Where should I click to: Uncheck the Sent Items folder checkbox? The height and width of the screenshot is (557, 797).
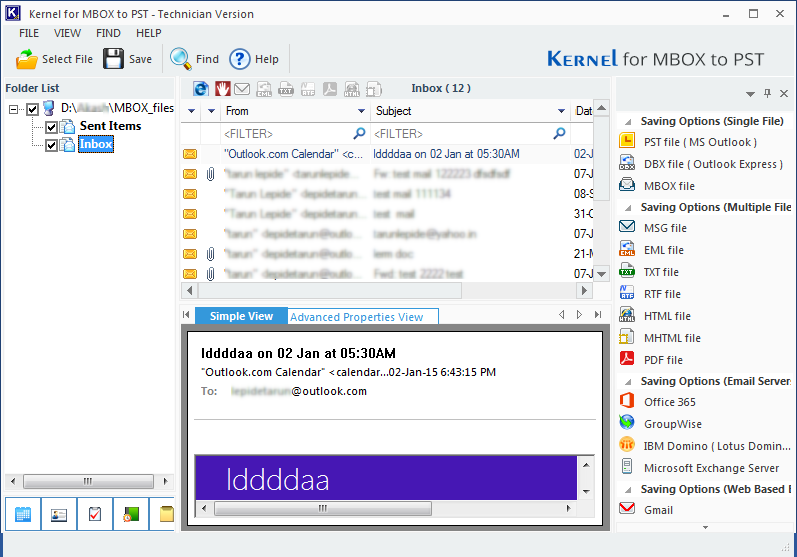[51, 127]
